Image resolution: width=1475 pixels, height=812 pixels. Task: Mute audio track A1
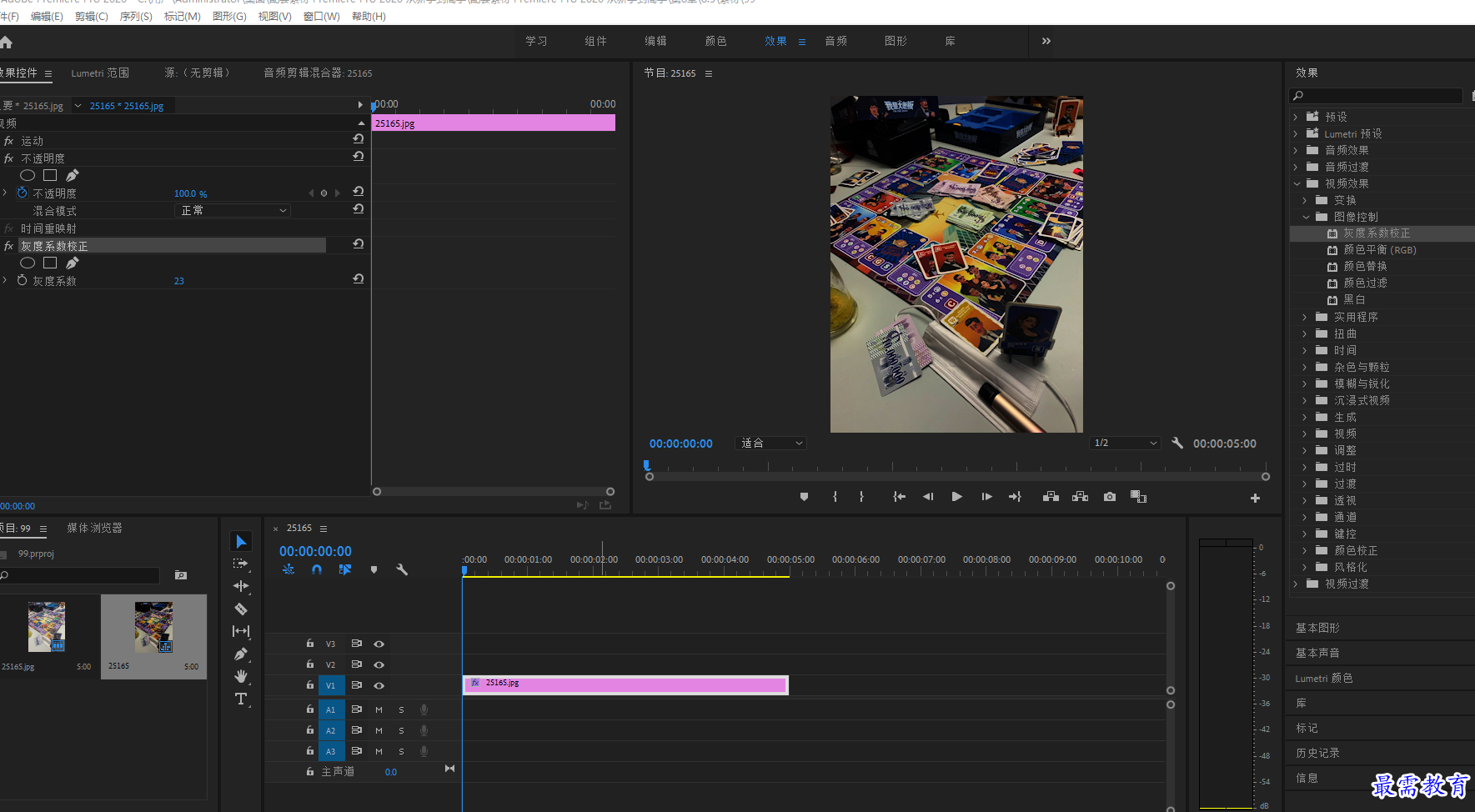pyautogui.click(x=379, y=709)
